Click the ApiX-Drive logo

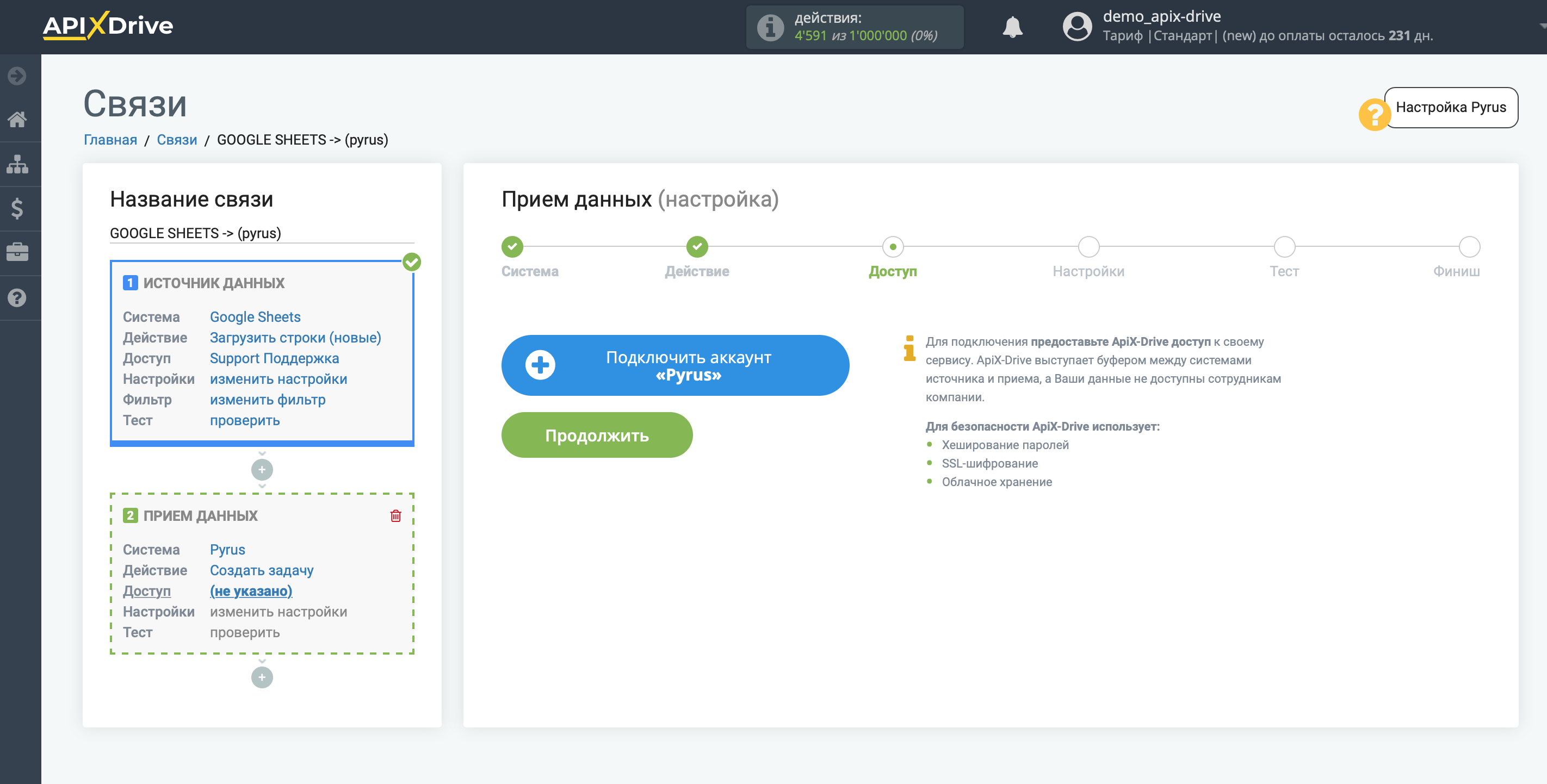(108, 26)
